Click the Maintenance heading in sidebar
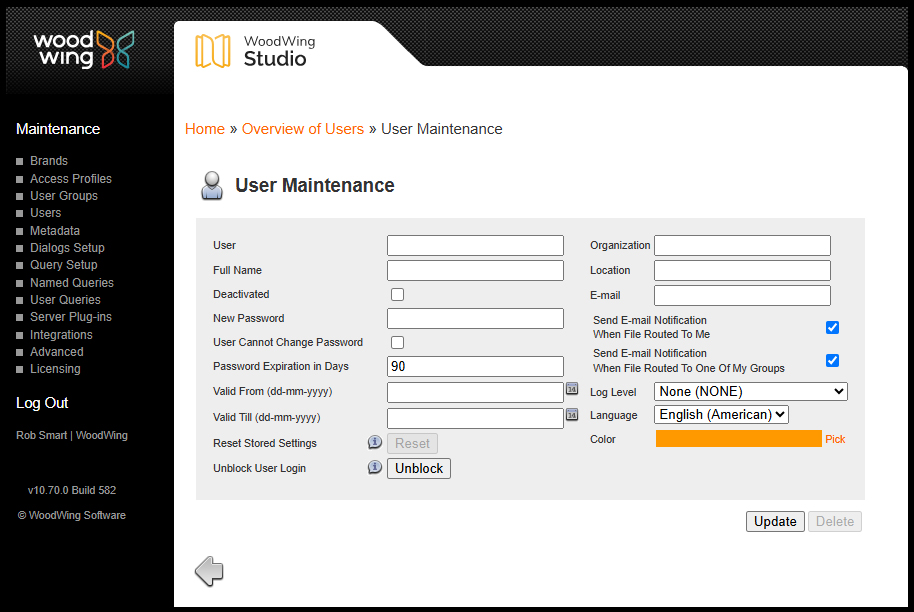 point(58,129)
